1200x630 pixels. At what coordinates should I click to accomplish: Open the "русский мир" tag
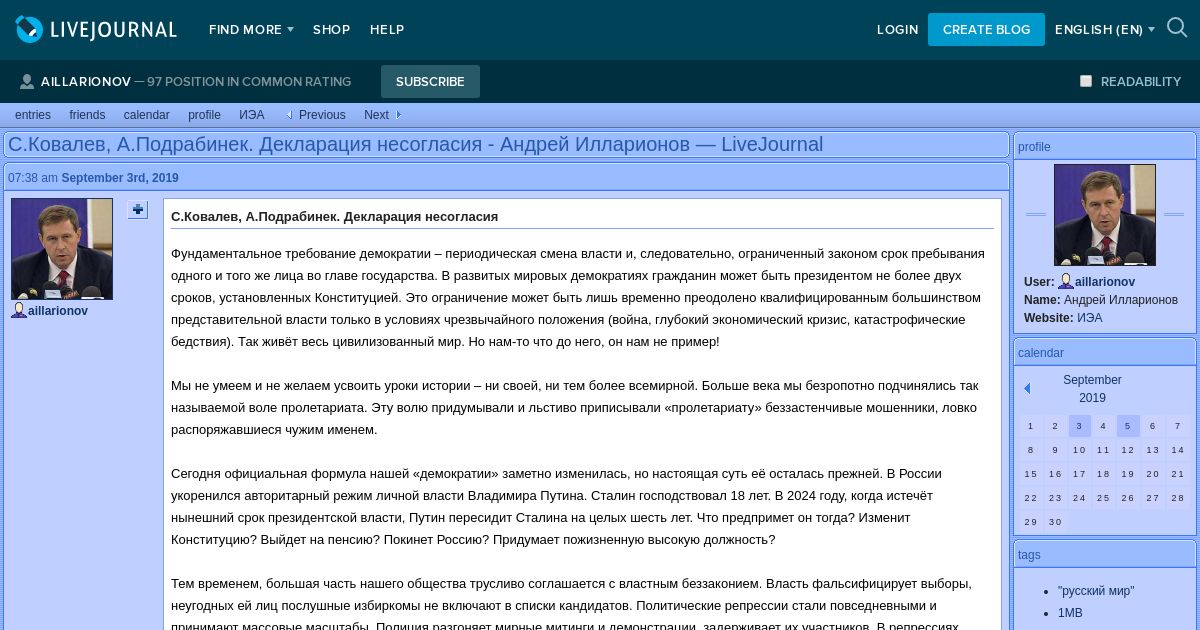pyautogui.click(x=1096, y=591)
